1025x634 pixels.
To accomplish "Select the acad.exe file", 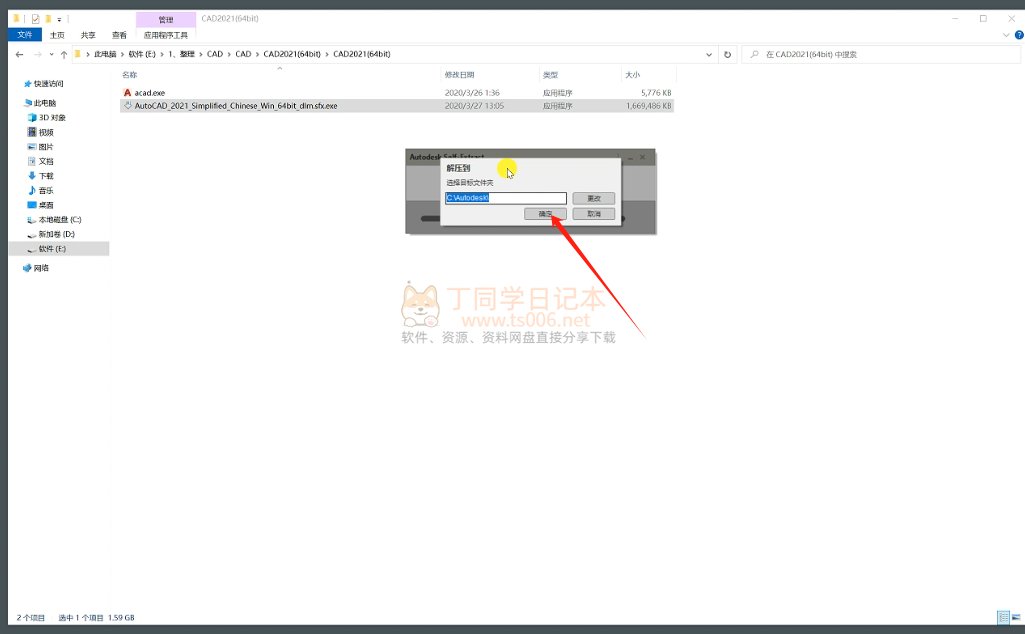I will click(x=150, y=93).
